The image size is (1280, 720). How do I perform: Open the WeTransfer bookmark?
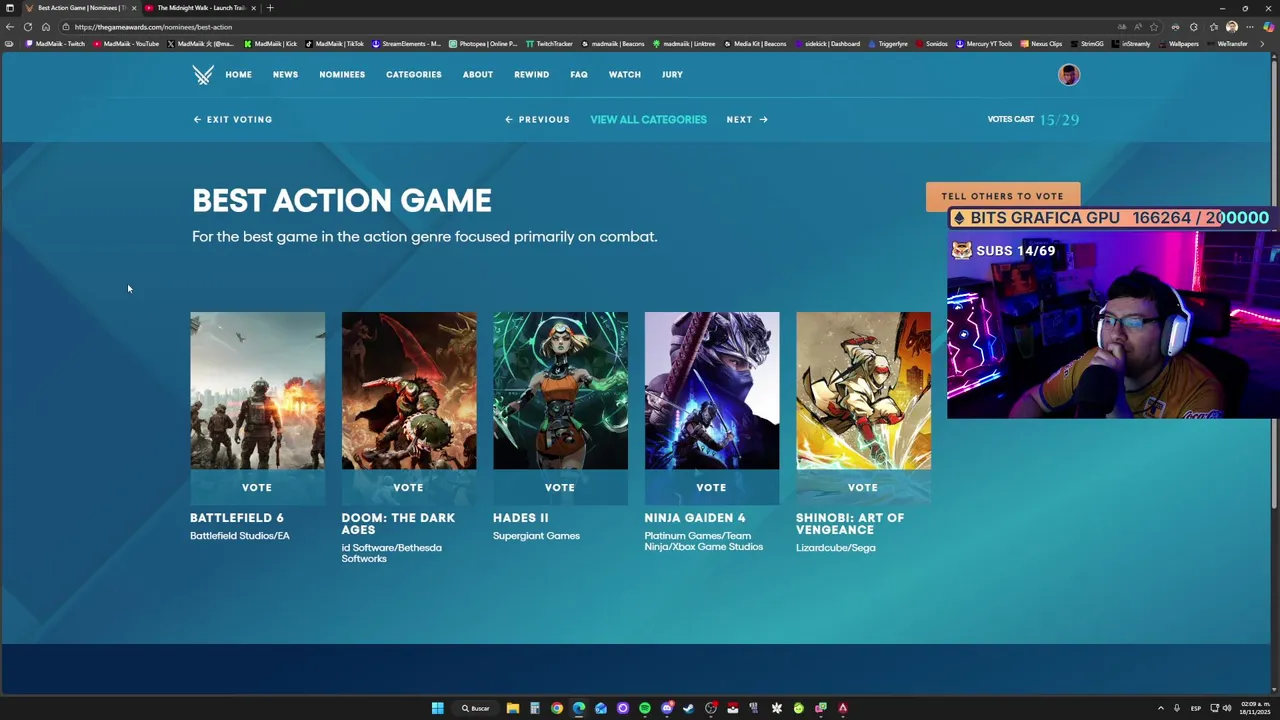click(1227, 44)
